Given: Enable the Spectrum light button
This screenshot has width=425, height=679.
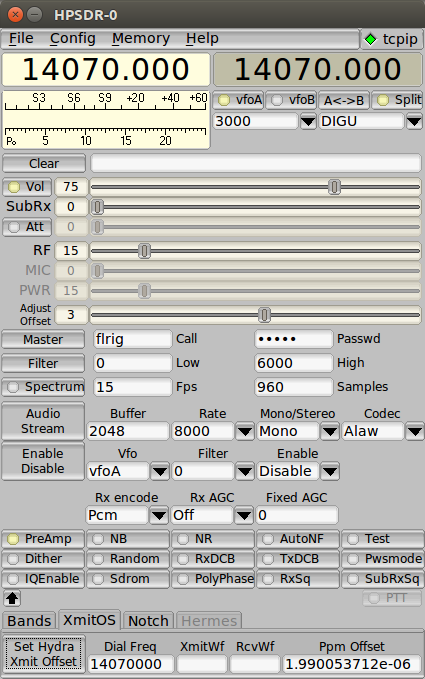Looking at the screenshot, I should coord(43,387).
